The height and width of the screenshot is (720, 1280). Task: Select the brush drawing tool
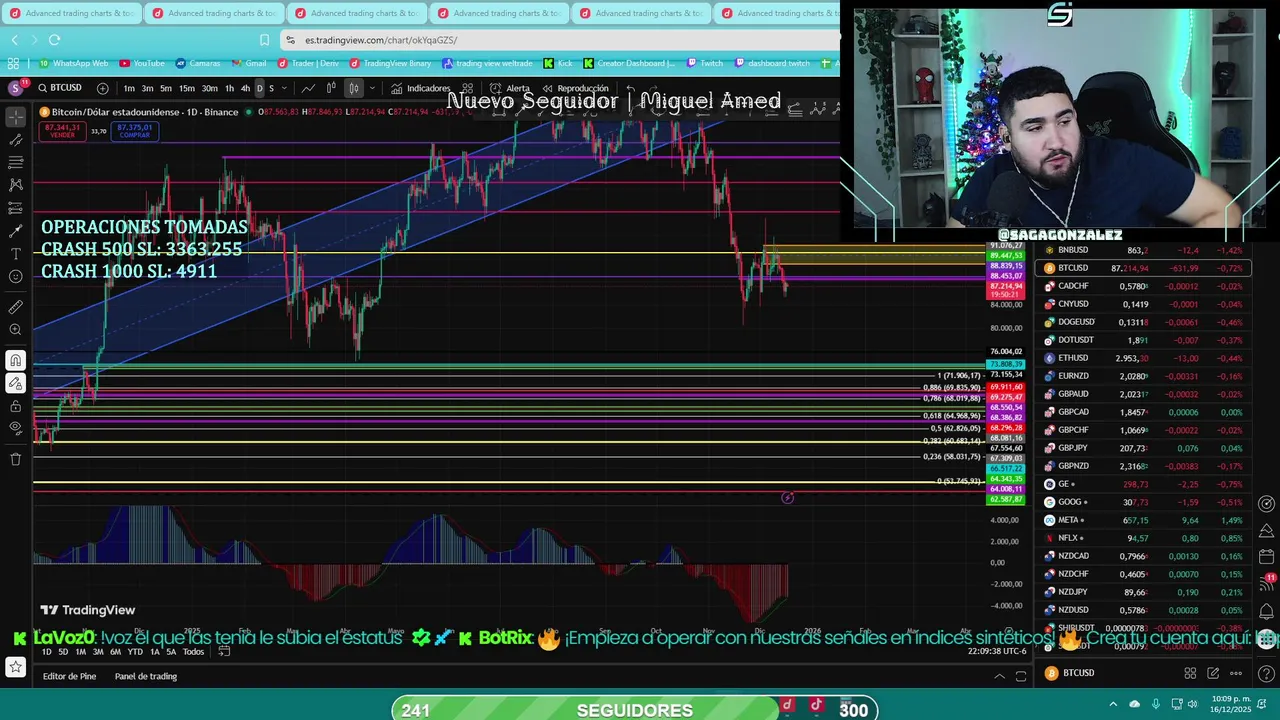coord(15,231)
